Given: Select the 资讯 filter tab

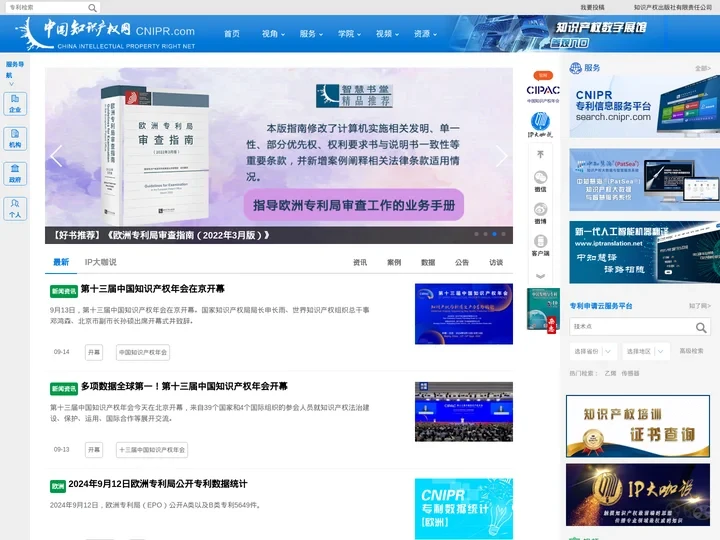Looking at the screenshot, I should [360, 263].
